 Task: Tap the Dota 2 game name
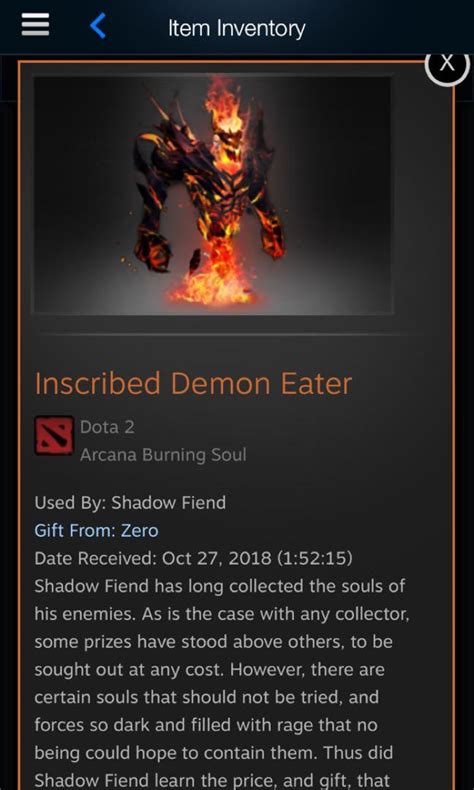107,427
